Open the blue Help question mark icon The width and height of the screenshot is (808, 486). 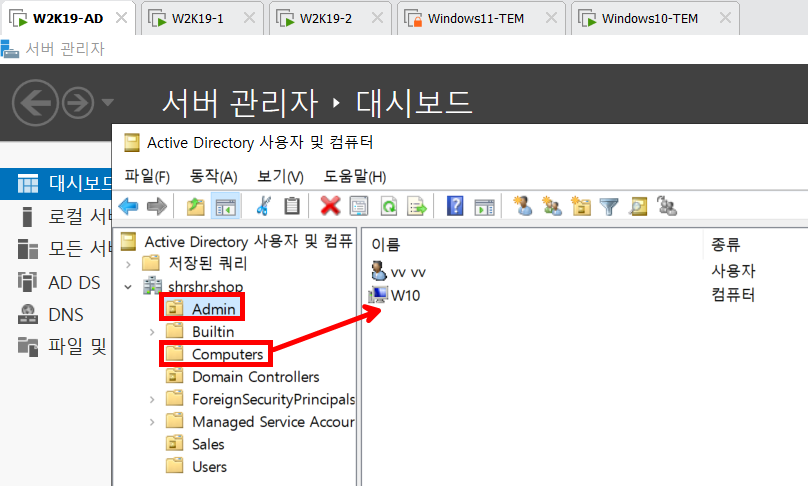[x=454, y=206]
